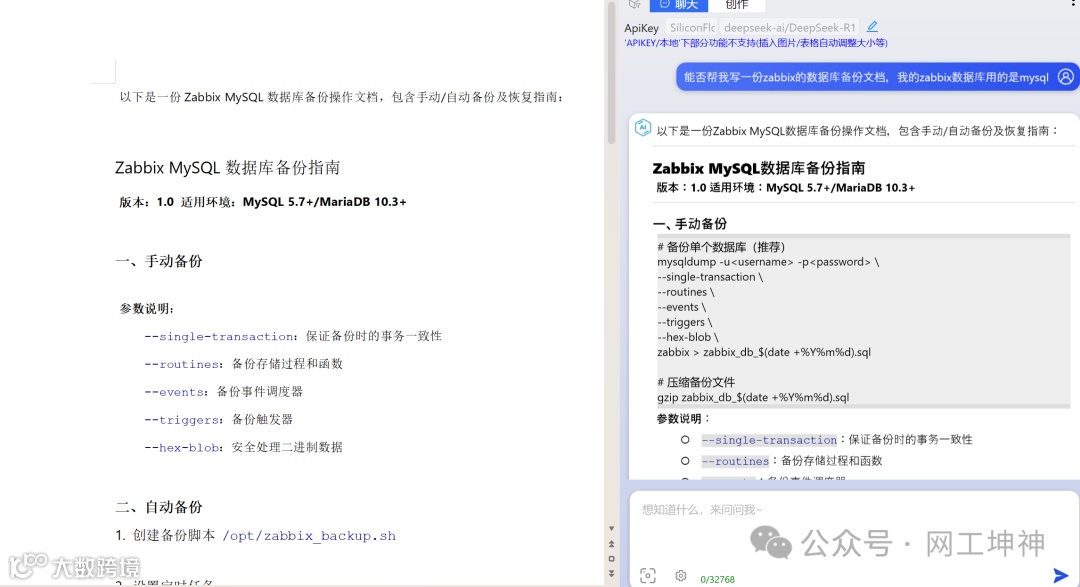Open the user avatar icon in the message

click(x=1066, y=76)
